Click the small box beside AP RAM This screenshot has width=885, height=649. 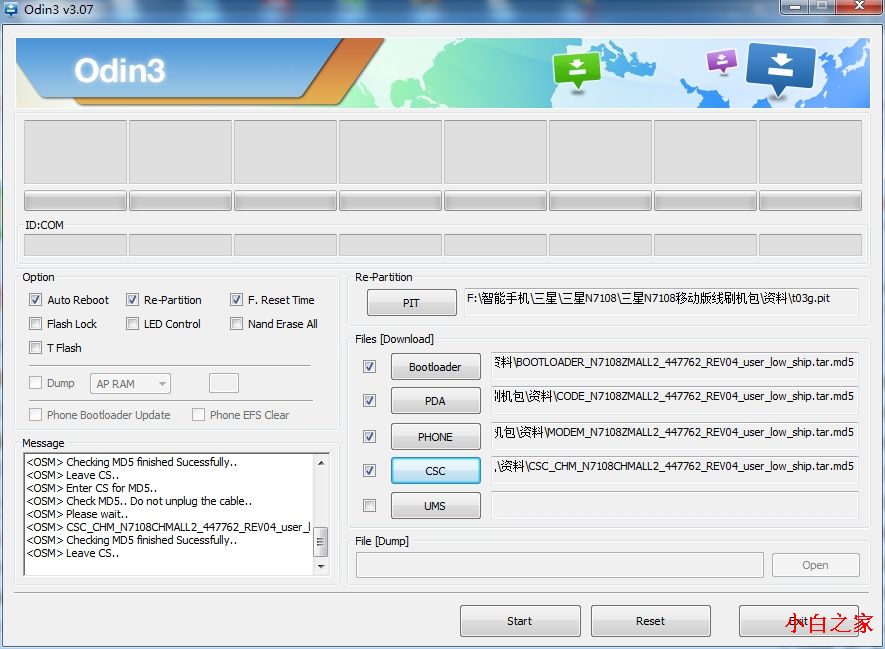coord(224,383)
